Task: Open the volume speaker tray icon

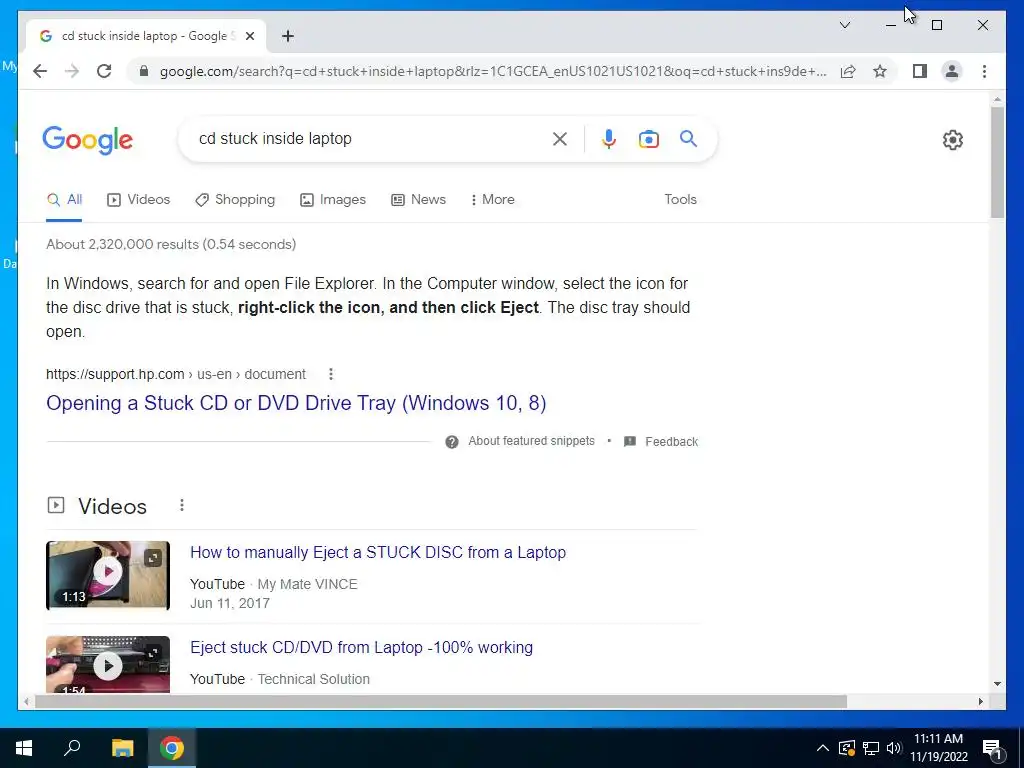Action: 893,748
